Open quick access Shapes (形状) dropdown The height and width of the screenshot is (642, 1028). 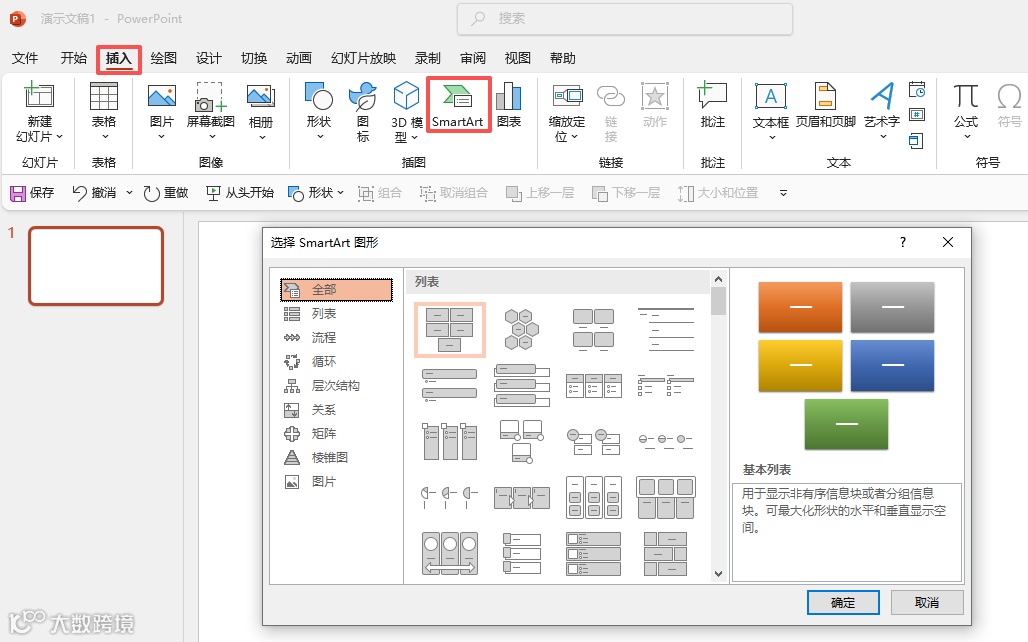tap(340, 193)
